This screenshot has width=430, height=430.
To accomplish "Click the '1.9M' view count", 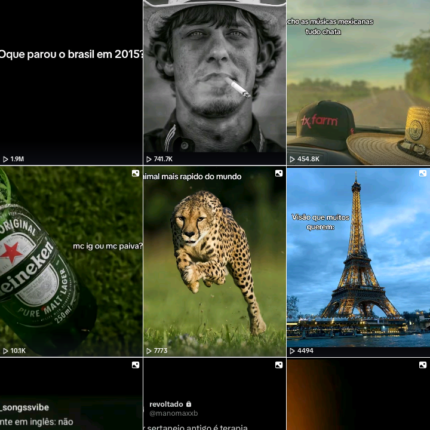I will [x=17, y=159].
